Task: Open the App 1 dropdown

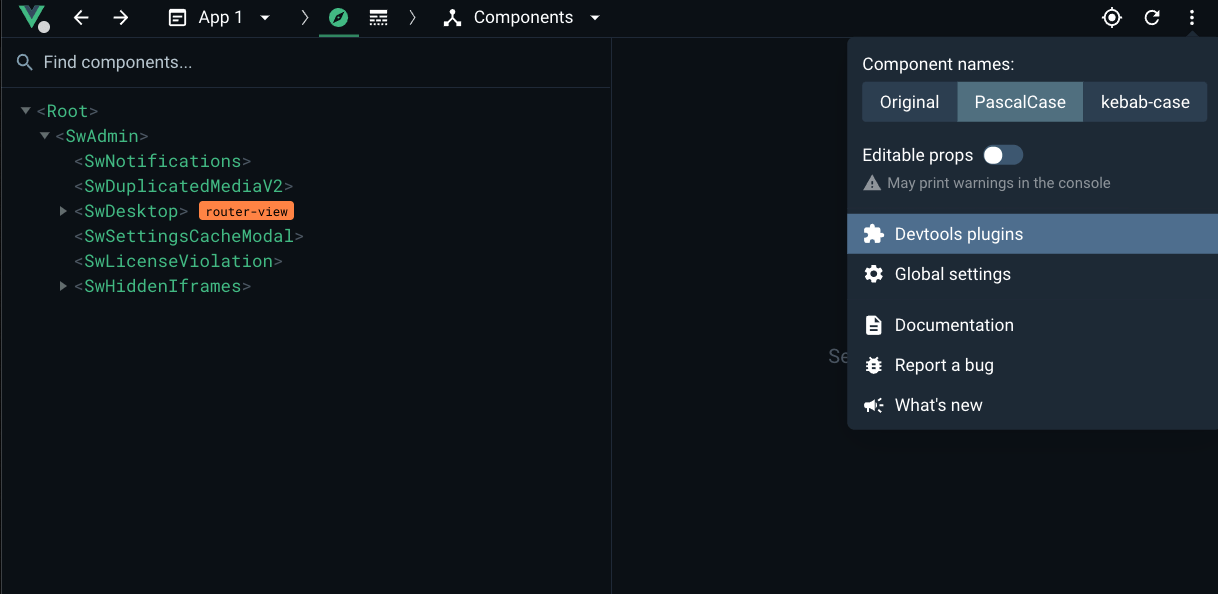Action: click(x=263, y=17)
